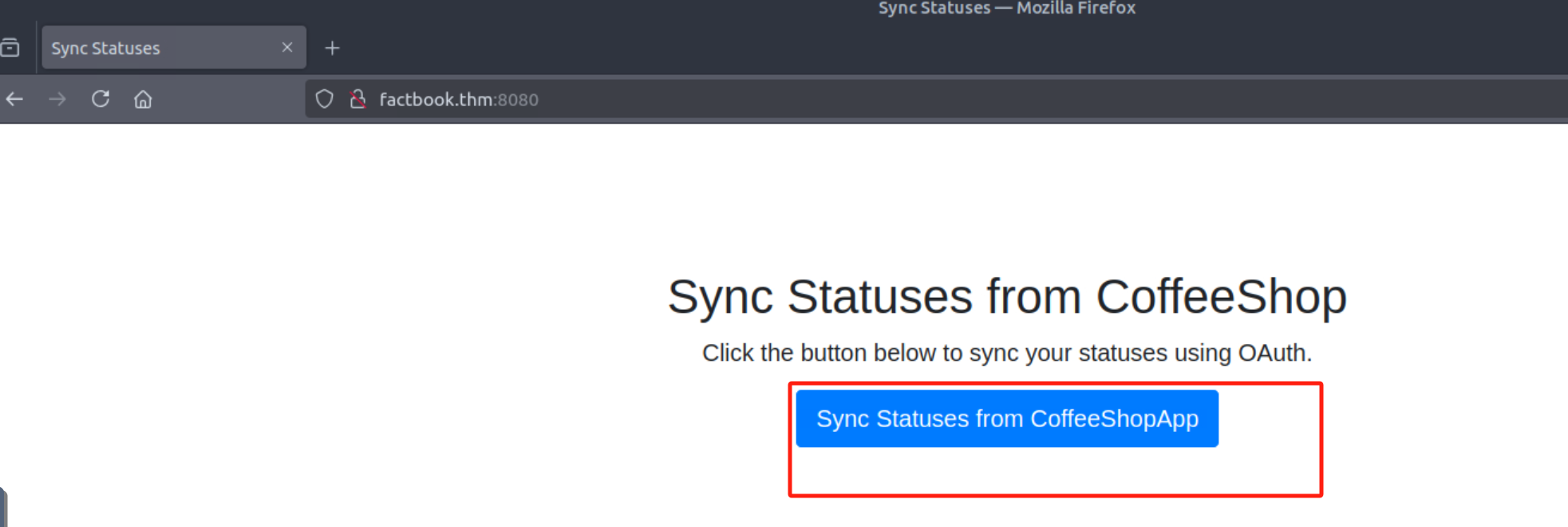Show tracking protection shield info
Image resolution: width=1568 pixels, height=527 pixels.
(x=324, y=99)
